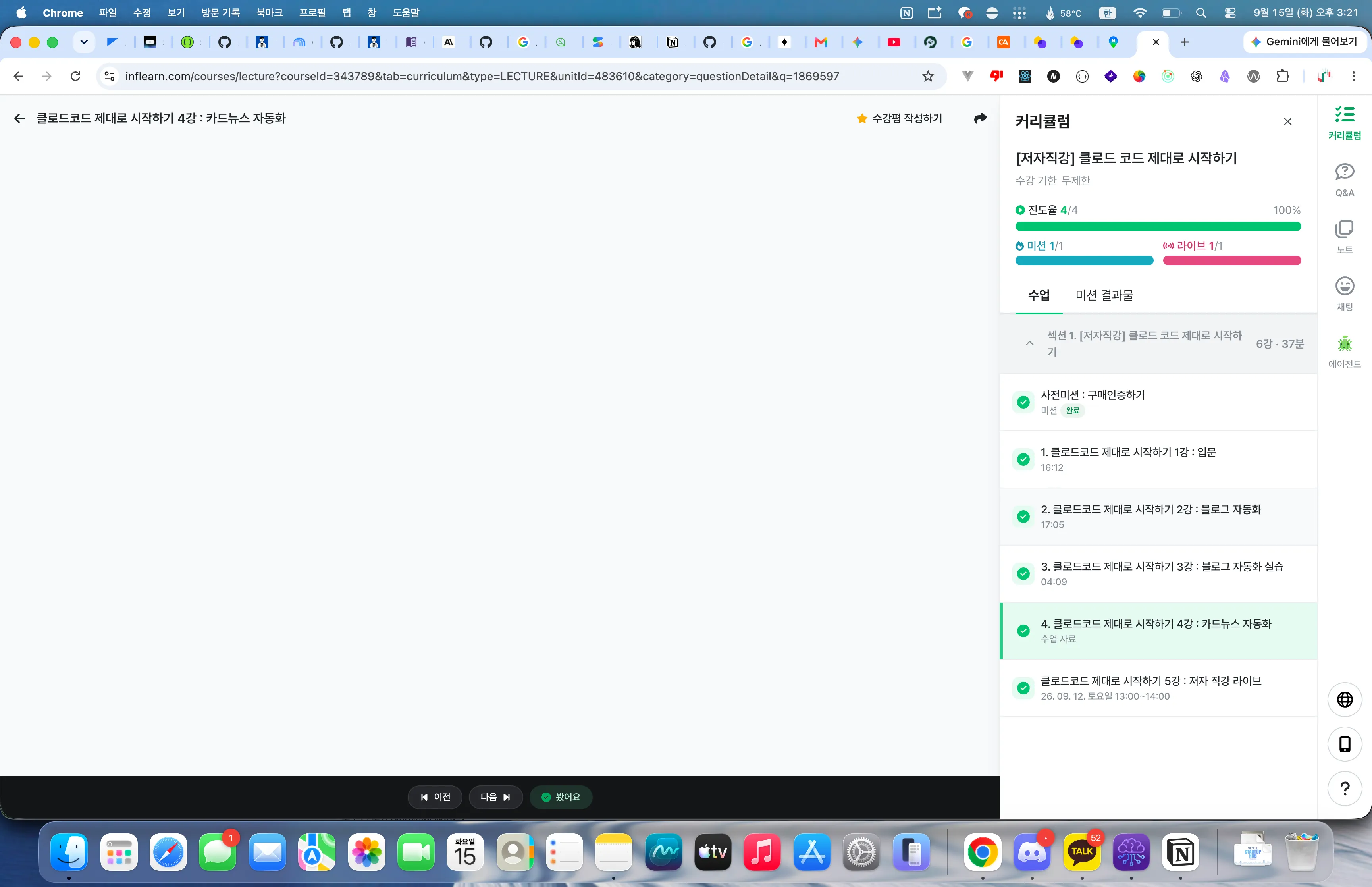The width and height of the screenshot is (1372, 887).
Task: Click 수강평 작성하기 link
Action: pyautogui.click(x=899, y=118)
